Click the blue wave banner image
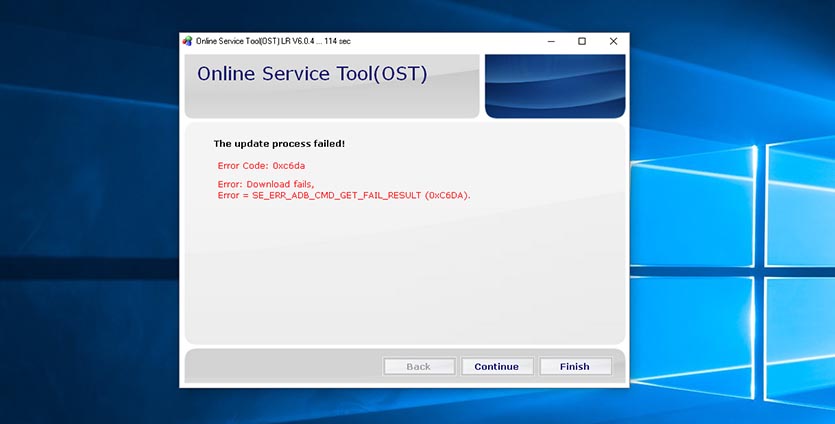 (x=555, y=86)
